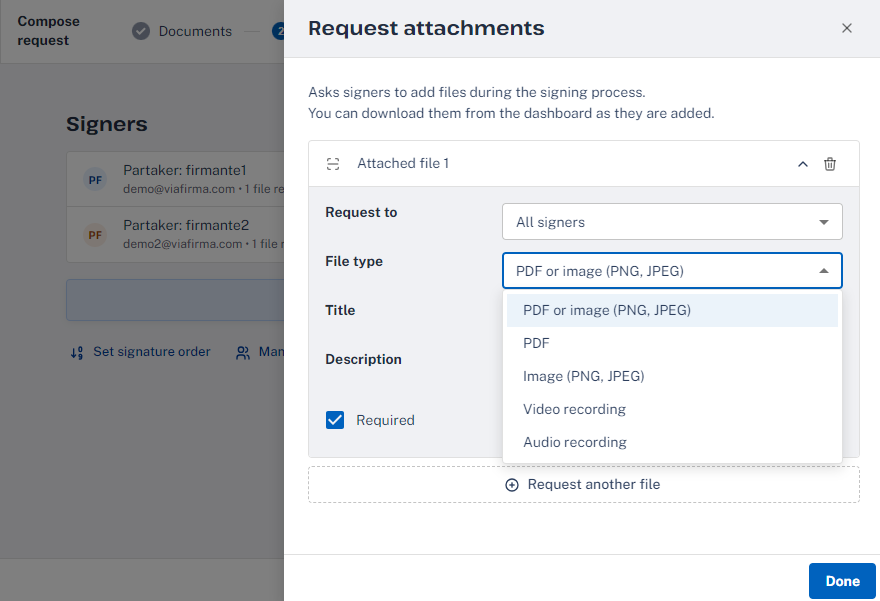This screenshot has width=880, height=601.
Task: Click the signature order sort icon
Action: [77, 352]
